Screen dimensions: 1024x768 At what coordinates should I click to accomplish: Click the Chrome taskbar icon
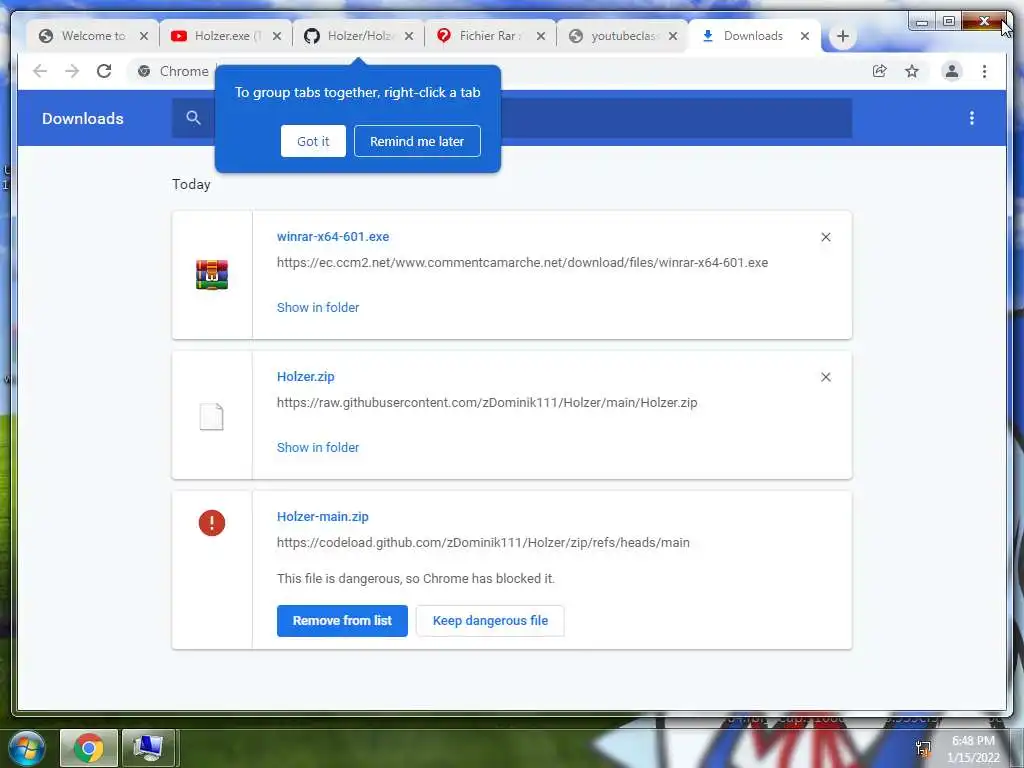(89, 748)
